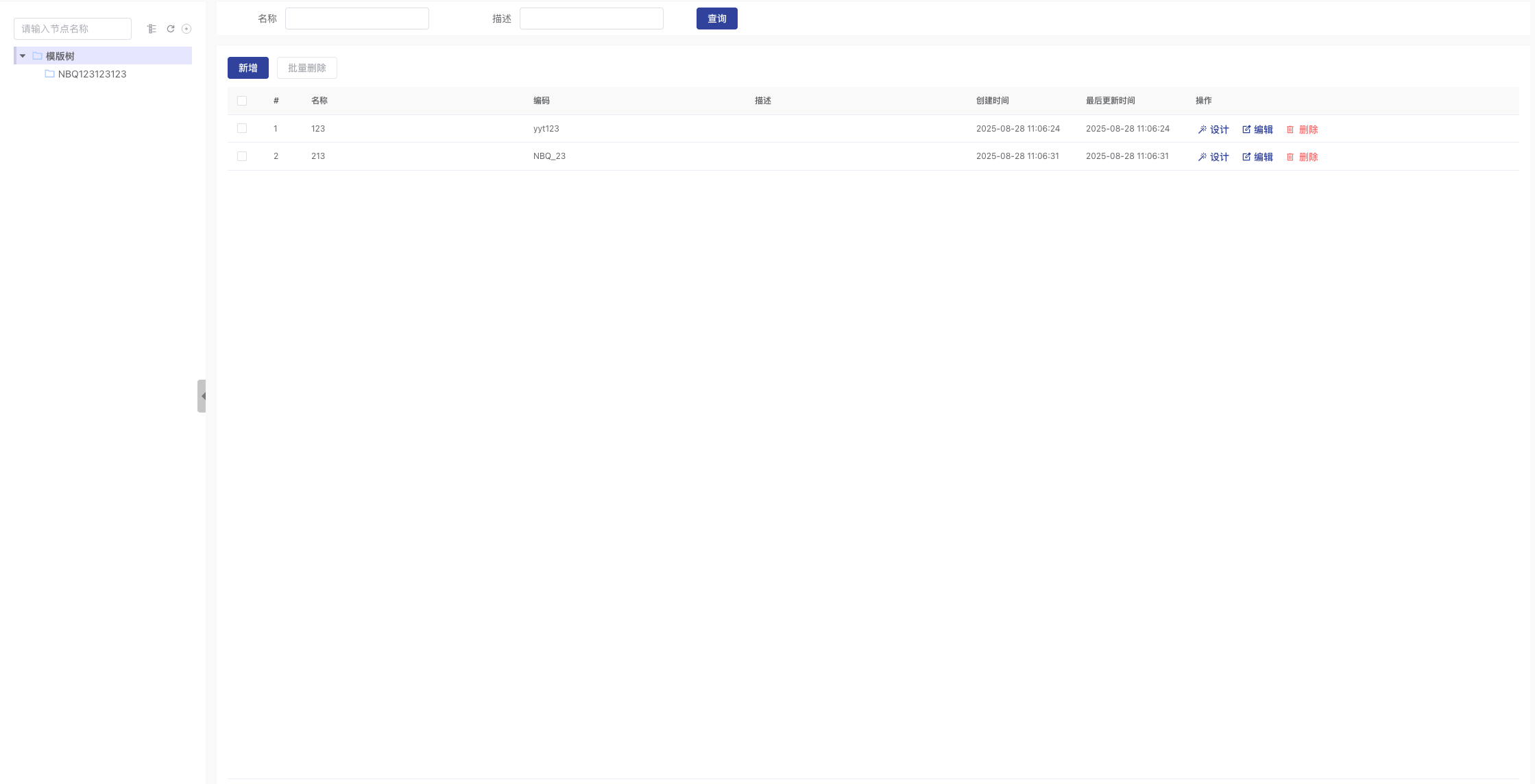Viewport: 1535px width, 784px height.
Task: Click the tree expand-all icon in sidebar
Action: [152, 29]
